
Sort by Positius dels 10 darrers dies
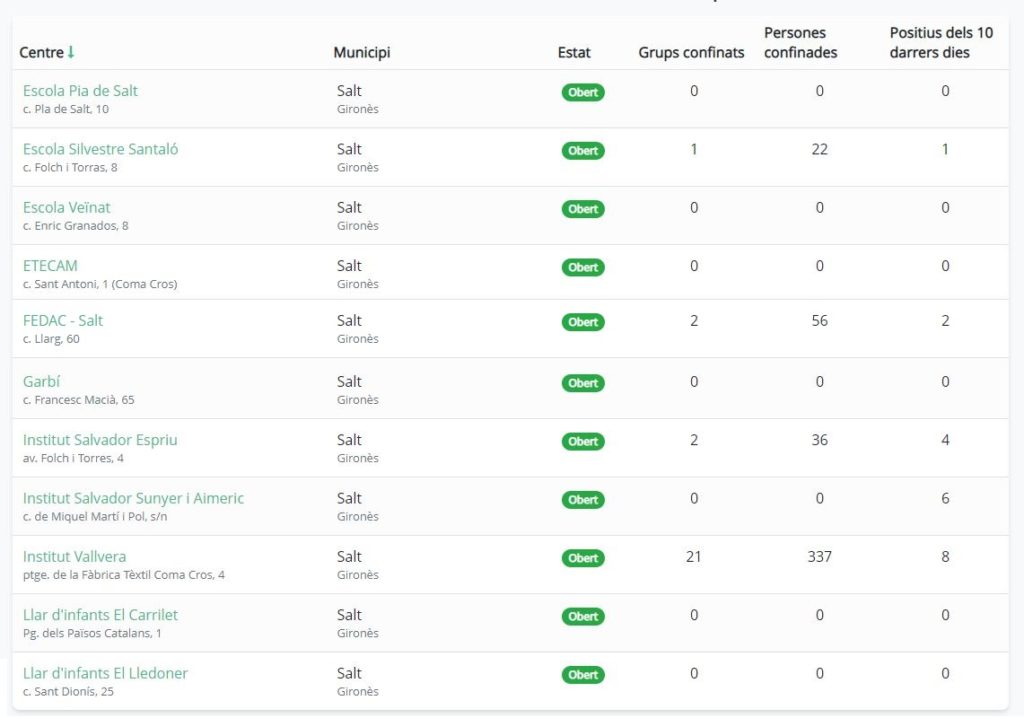pos(941,43)
